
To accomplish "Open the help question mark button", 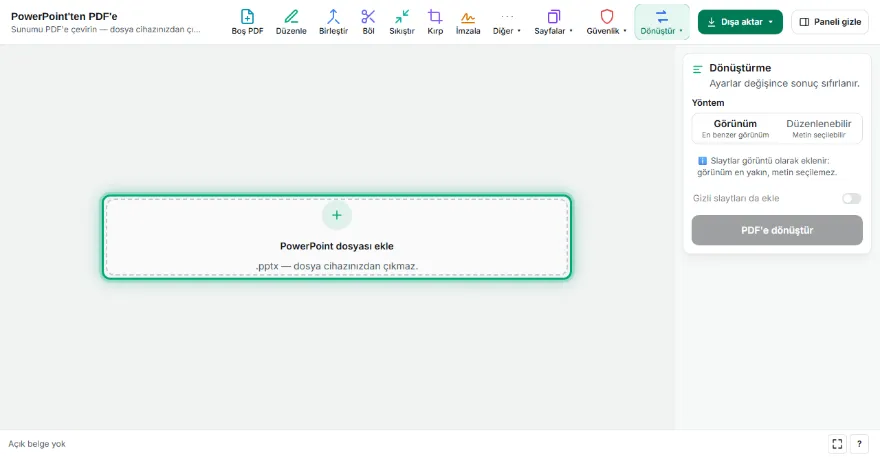I will pyautogui.click(x=859, y=444).
